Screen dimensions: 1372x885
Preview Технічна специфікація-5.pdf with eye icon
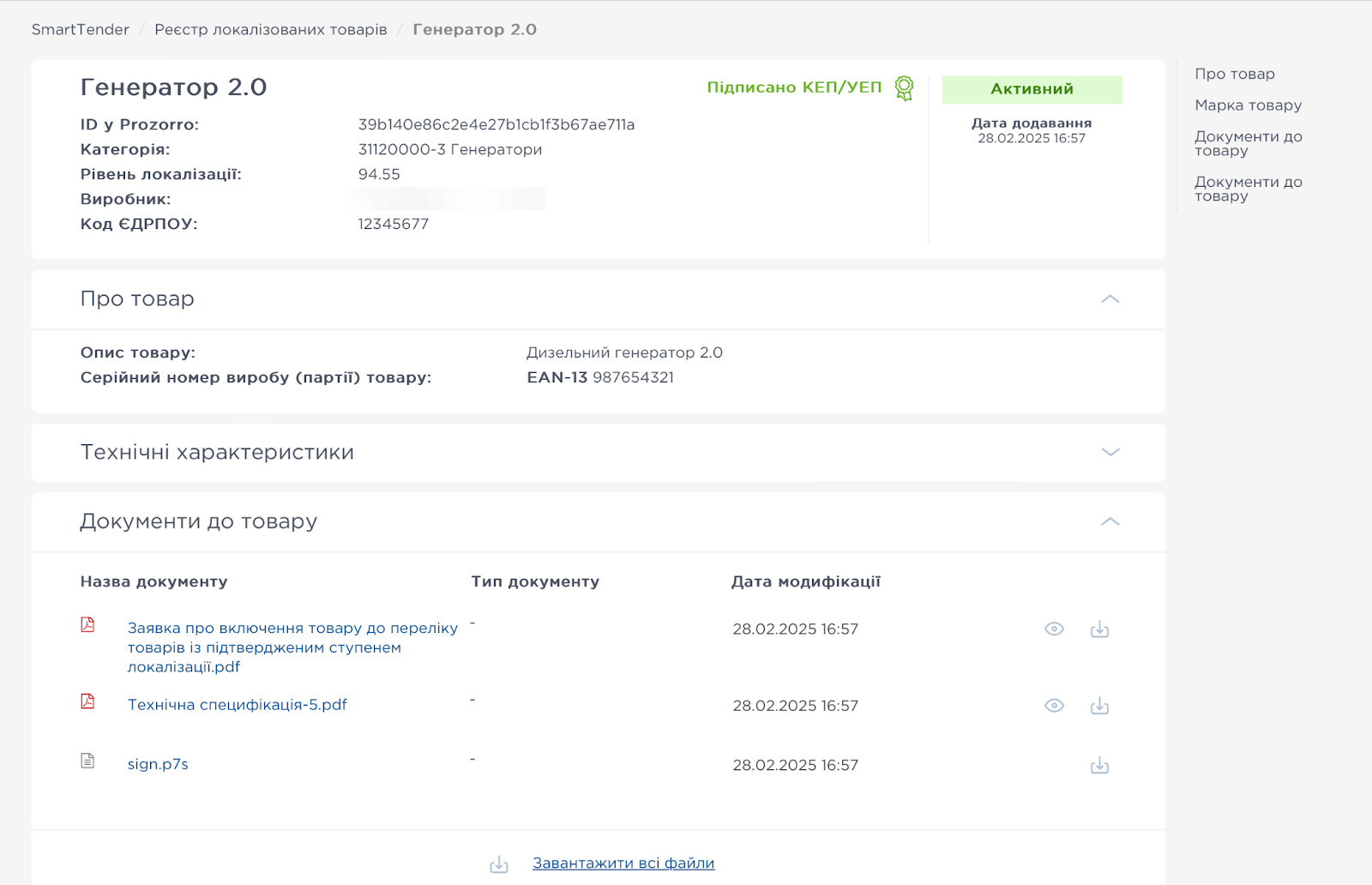(1054, 706)
